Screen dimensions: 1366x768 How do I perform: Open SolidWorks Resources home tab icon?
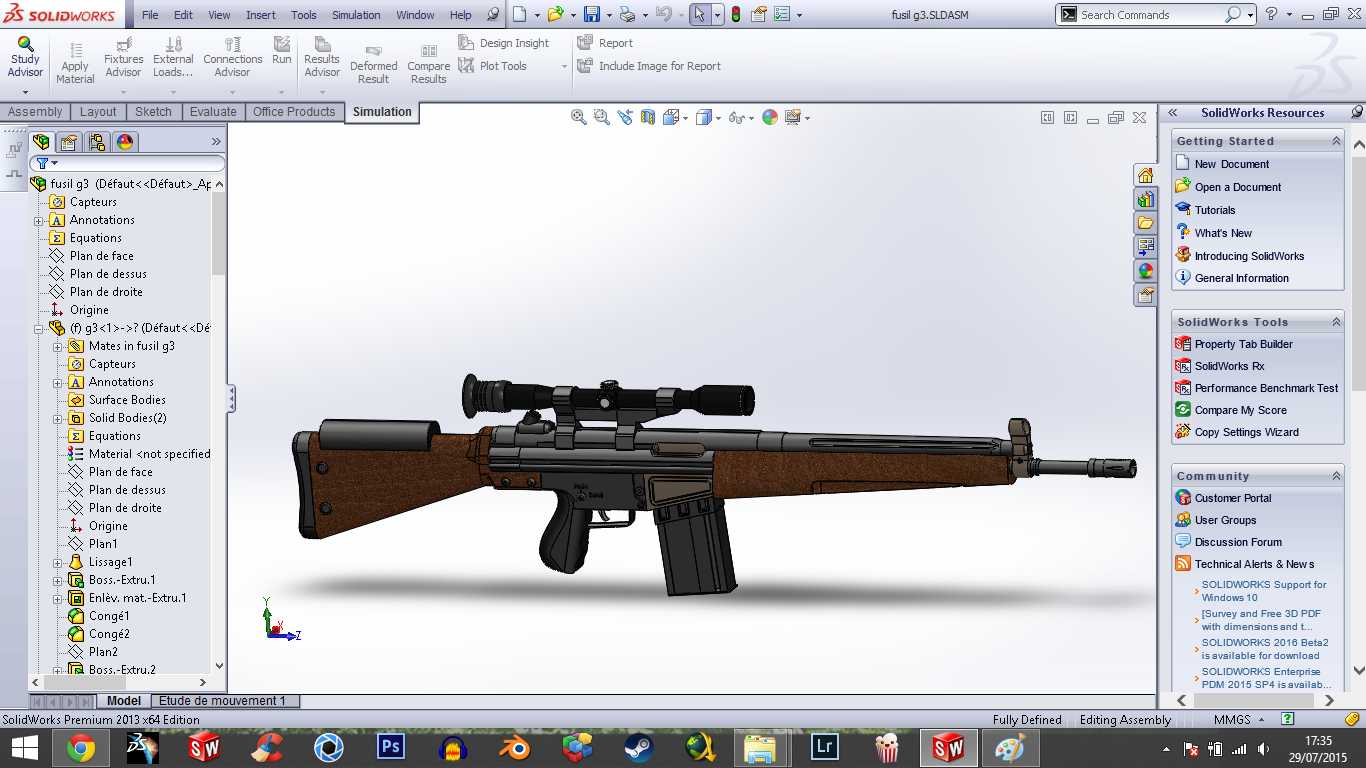[1145, 175]
